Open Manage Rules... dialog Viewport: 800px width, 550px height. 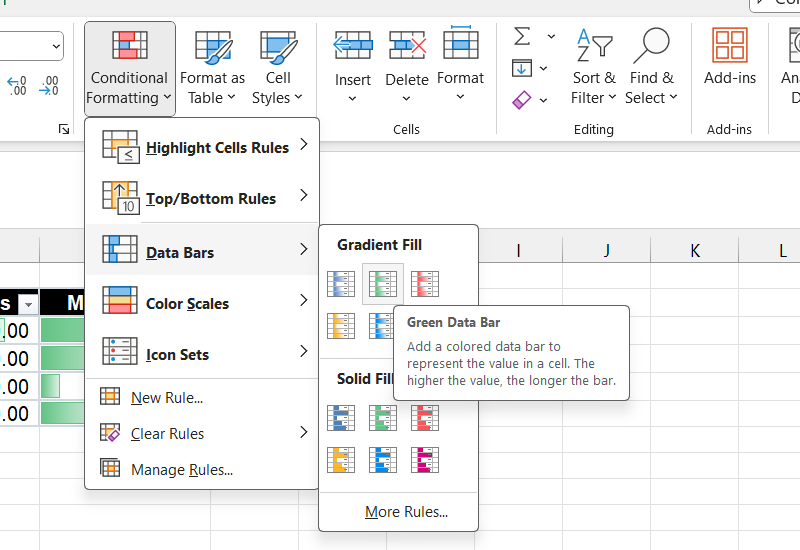tap(181, 470)
